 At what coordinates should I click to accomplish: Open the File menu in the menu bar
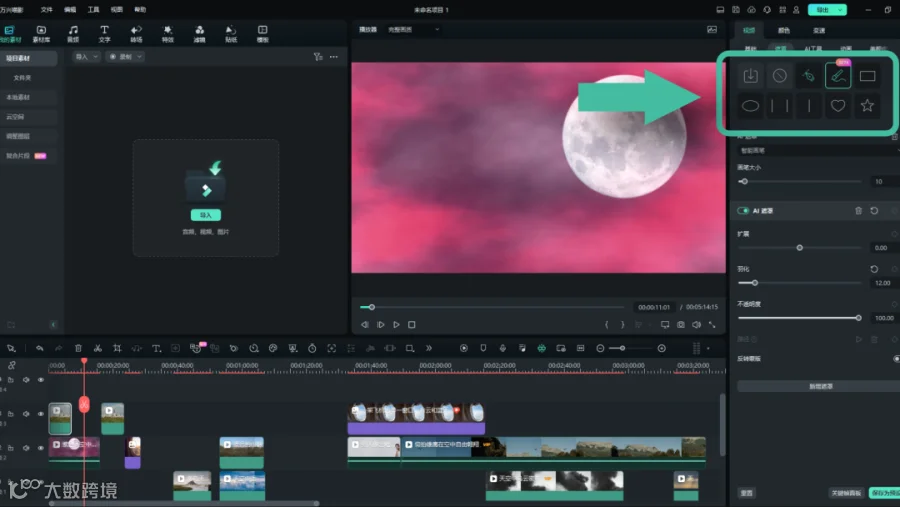point(46,10)
